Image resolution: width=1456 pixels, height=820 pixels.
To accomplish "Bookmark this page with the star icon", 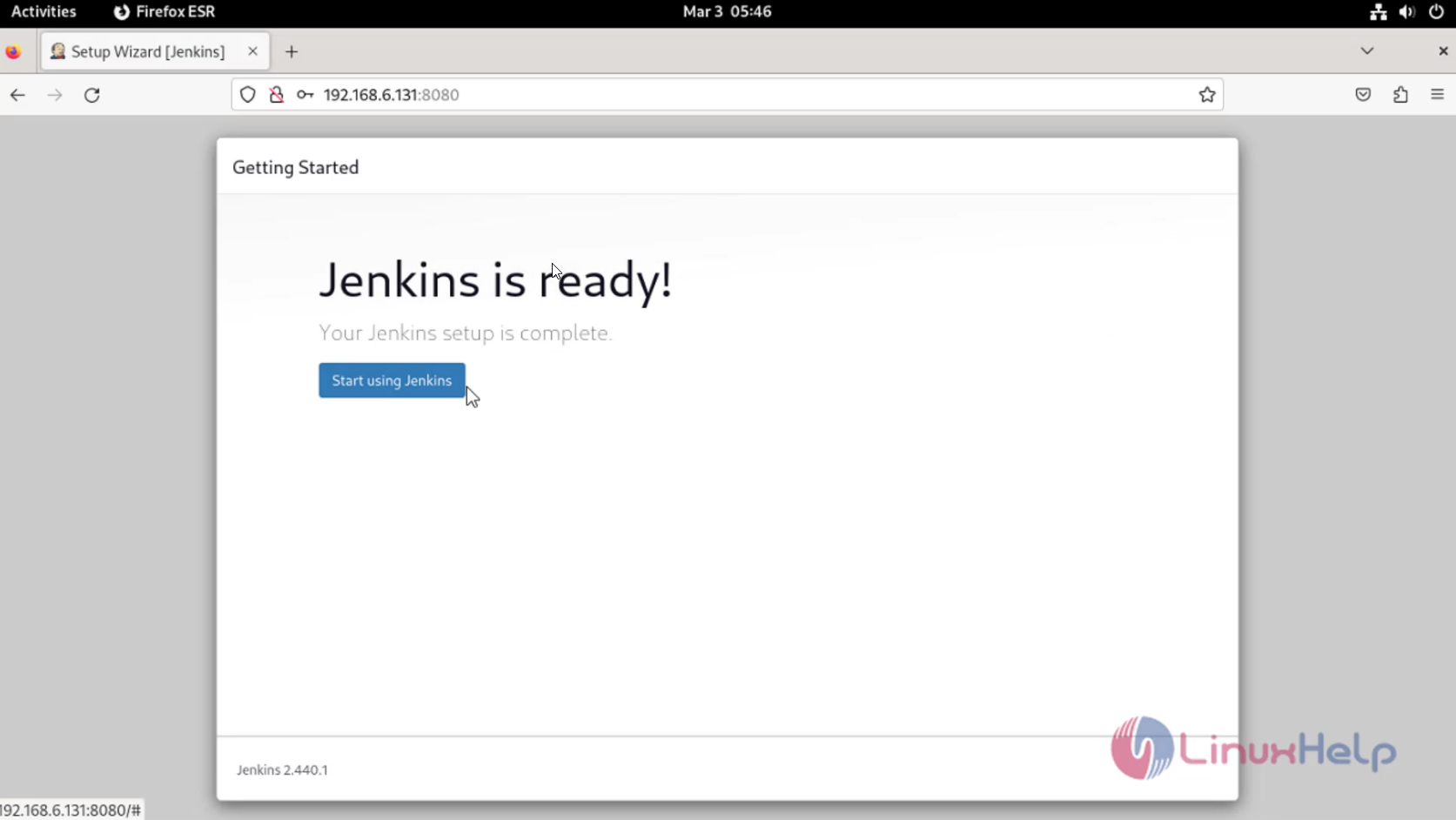I will (x=1207, y=95).
